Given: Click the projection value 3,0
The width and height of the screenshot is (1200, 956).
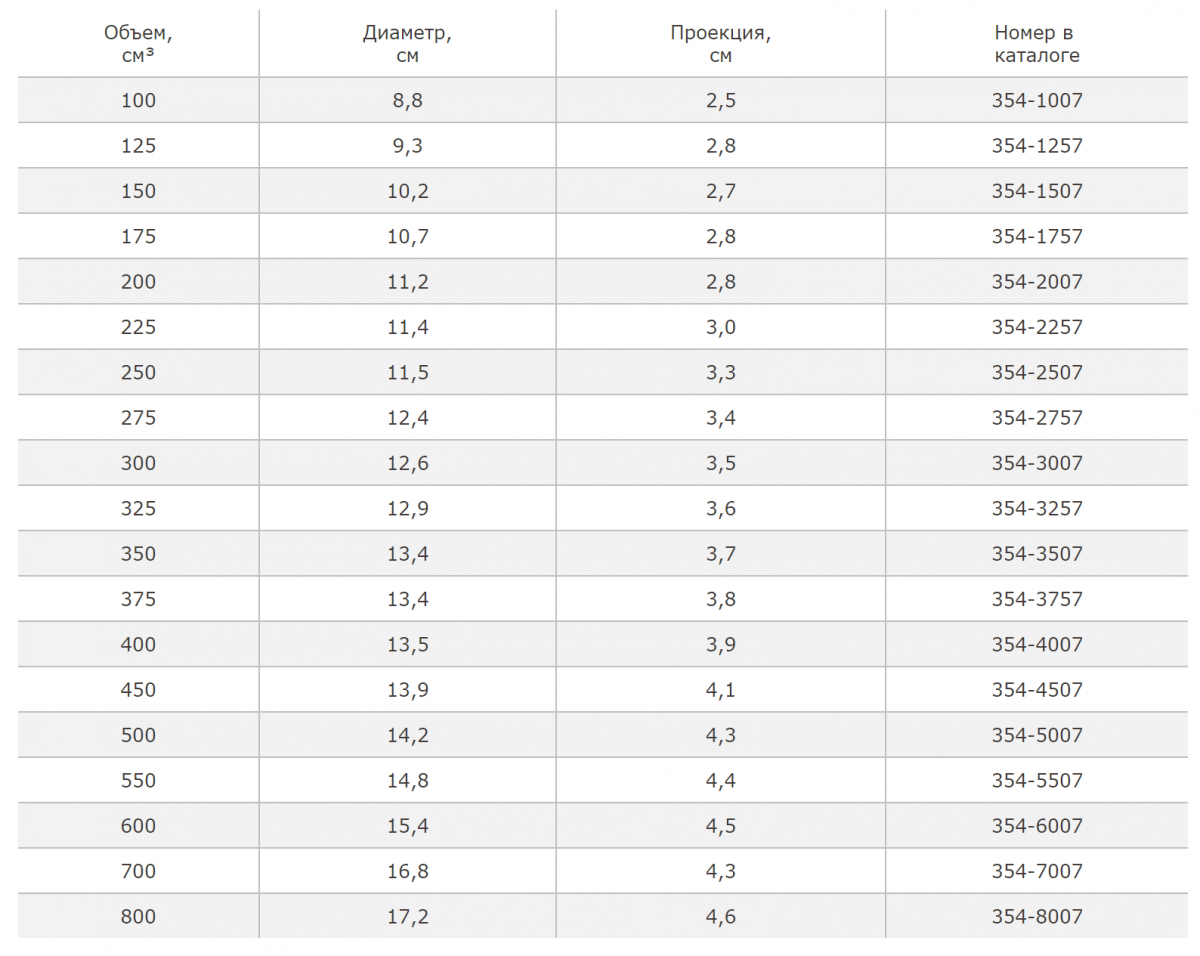Looking at the screenshot, I should coord(721,327).
